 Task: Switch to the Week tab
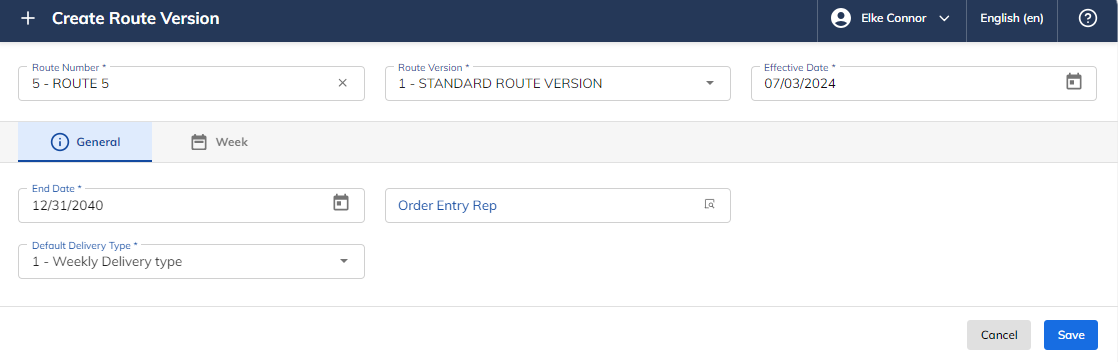[219, 142]
